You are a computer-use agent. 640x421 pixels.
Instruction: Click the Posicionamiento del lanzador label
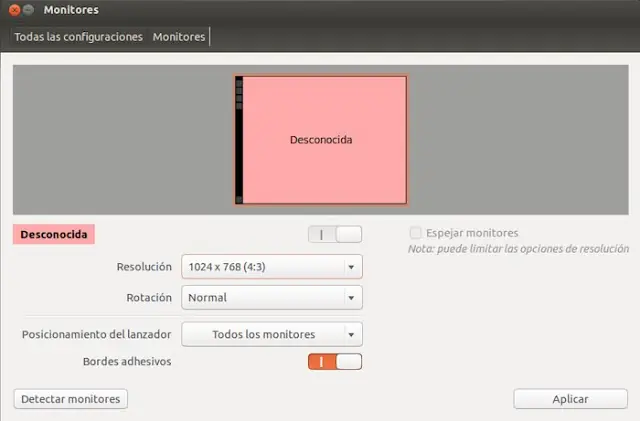click(97, 334)
